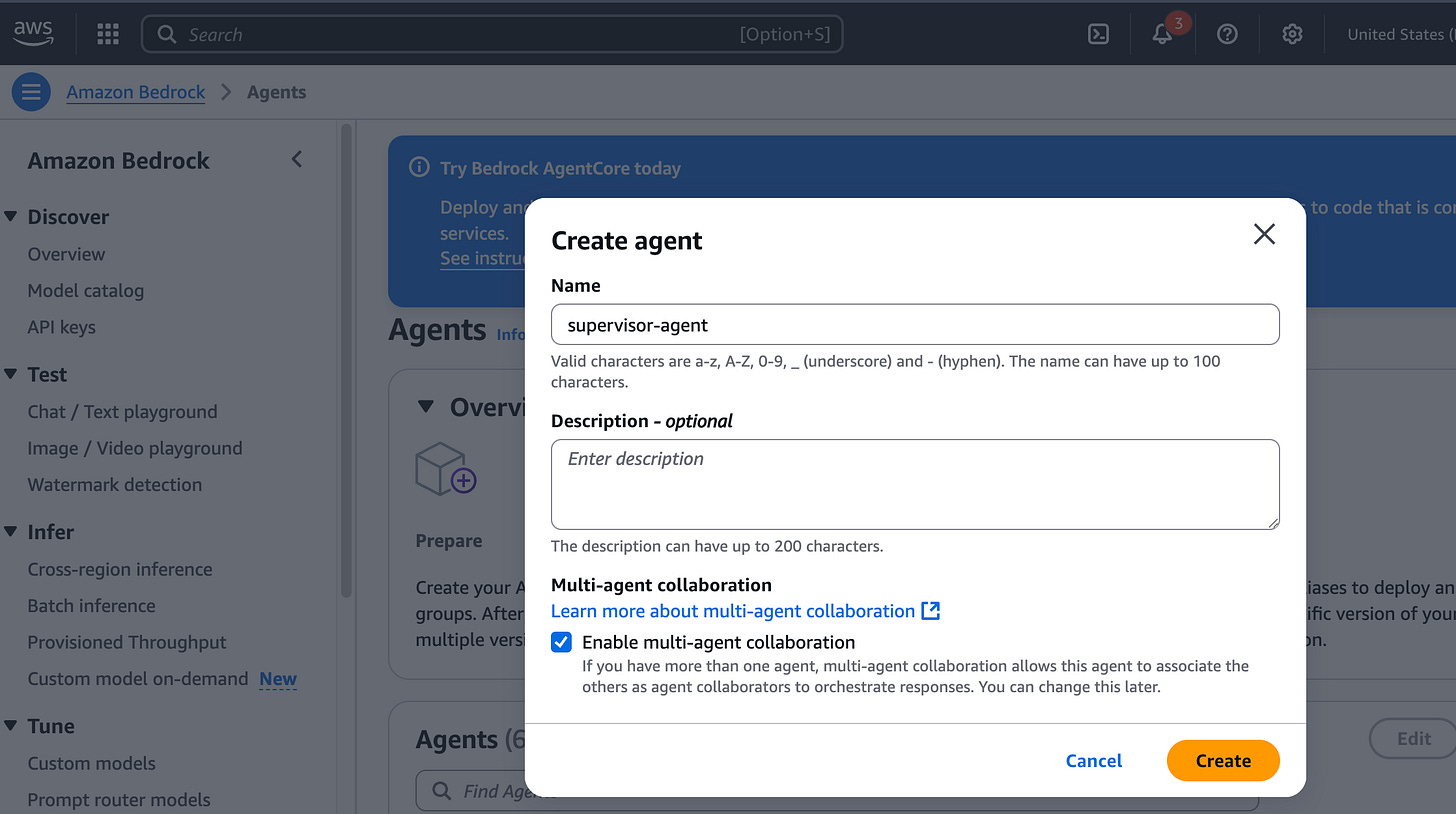Click the Create agent dialog title
This screenshot has width=1456, height=814.
[x=627, y=241]
